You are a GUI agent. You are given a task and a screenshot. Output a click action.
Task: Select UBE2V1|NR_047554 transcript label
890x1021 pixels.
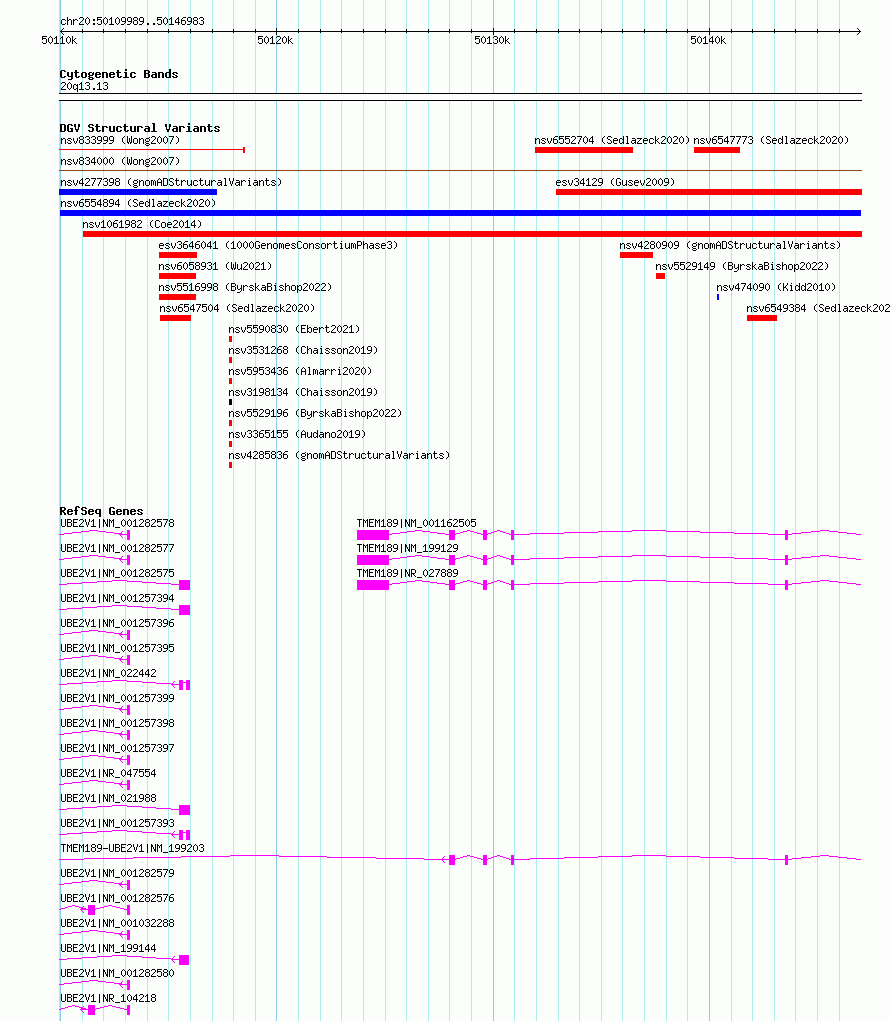click(x=108, y=773)
